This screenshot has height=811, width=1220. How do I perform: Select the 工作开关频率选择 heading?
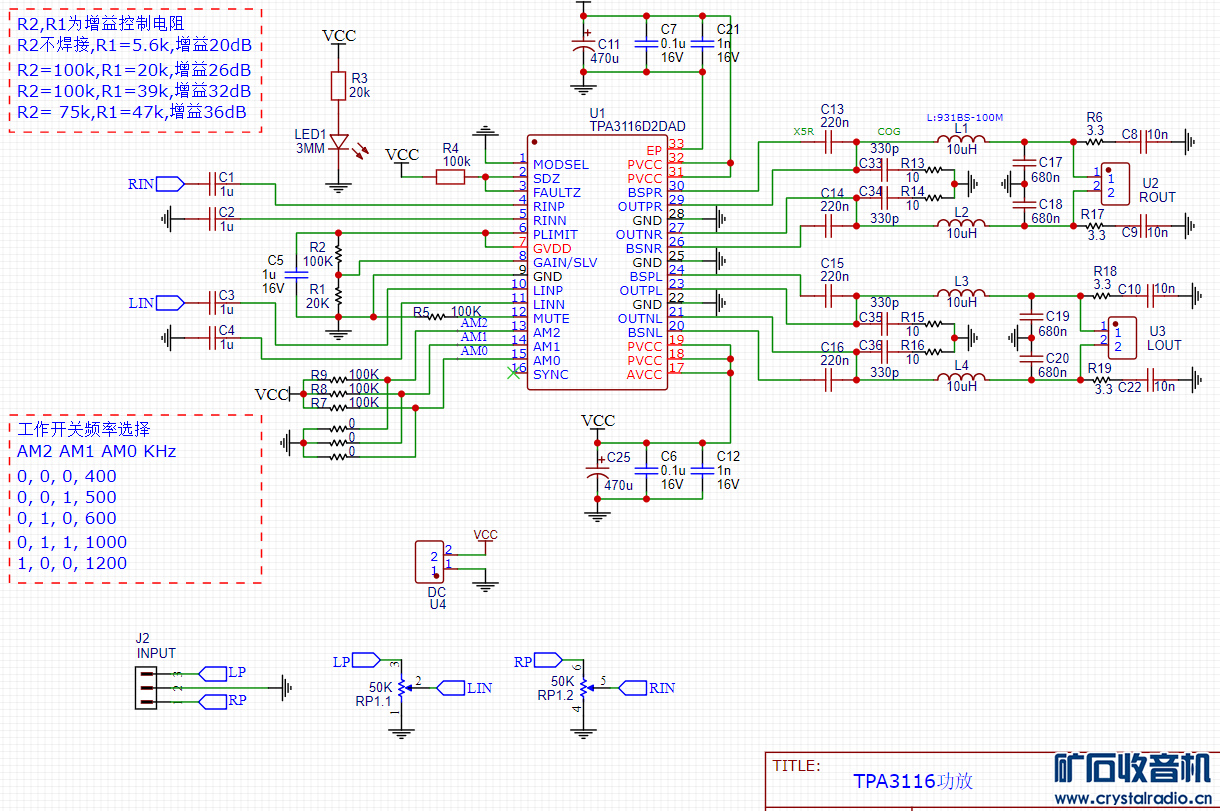click(84, 429)
